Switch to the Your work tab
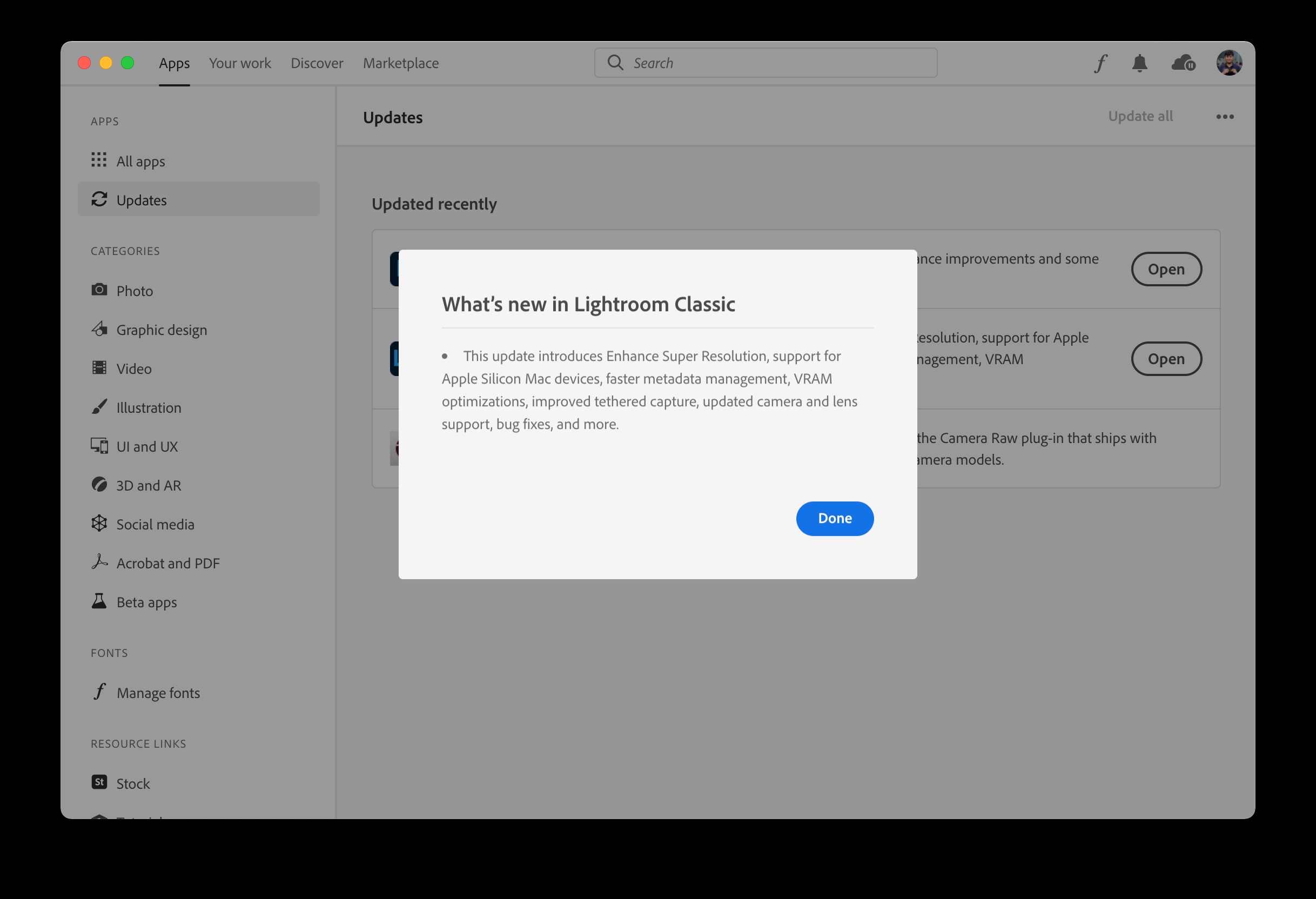 [240, 63]
